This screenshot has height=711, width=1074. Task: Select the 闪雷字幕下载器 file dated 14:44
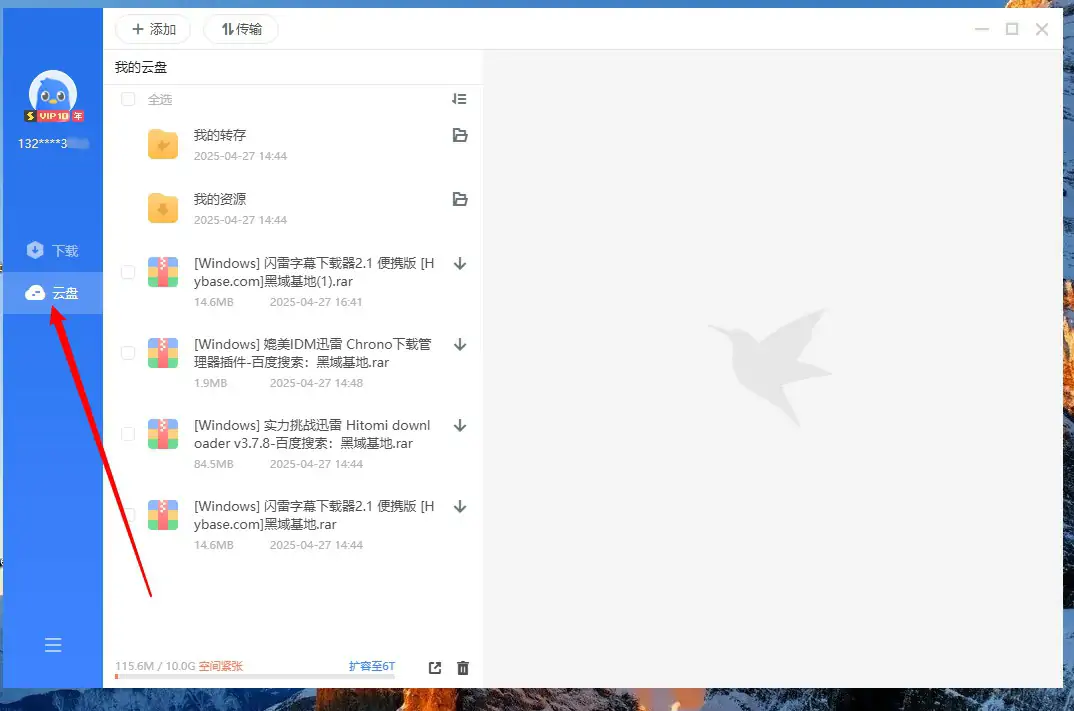[314, 515]
